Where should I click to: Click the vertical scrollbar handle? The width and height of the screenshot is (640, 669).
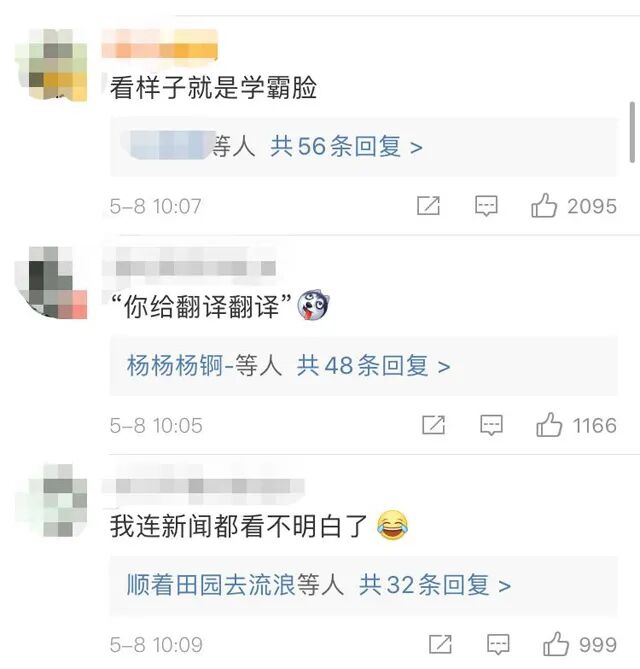(632, 132)
